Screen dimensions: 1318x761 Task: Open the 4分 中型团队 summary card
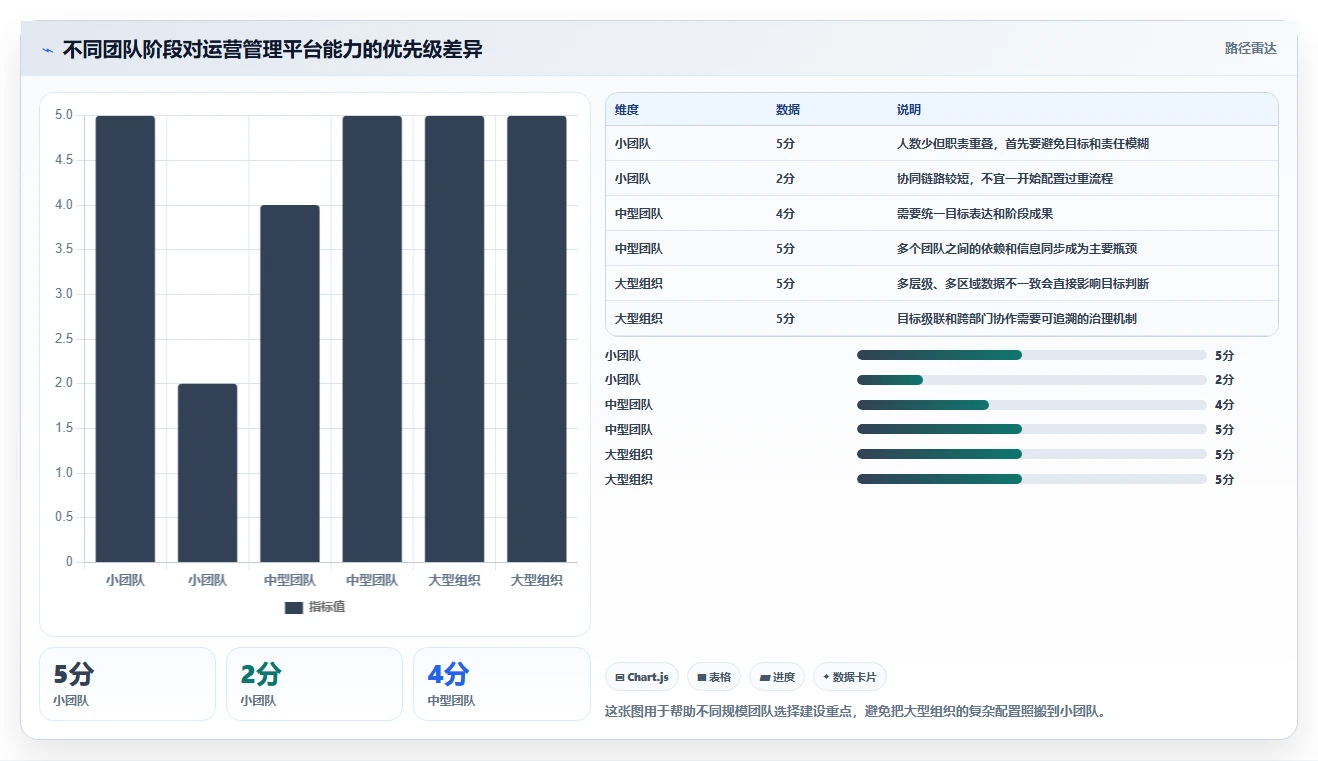point(501,684)
